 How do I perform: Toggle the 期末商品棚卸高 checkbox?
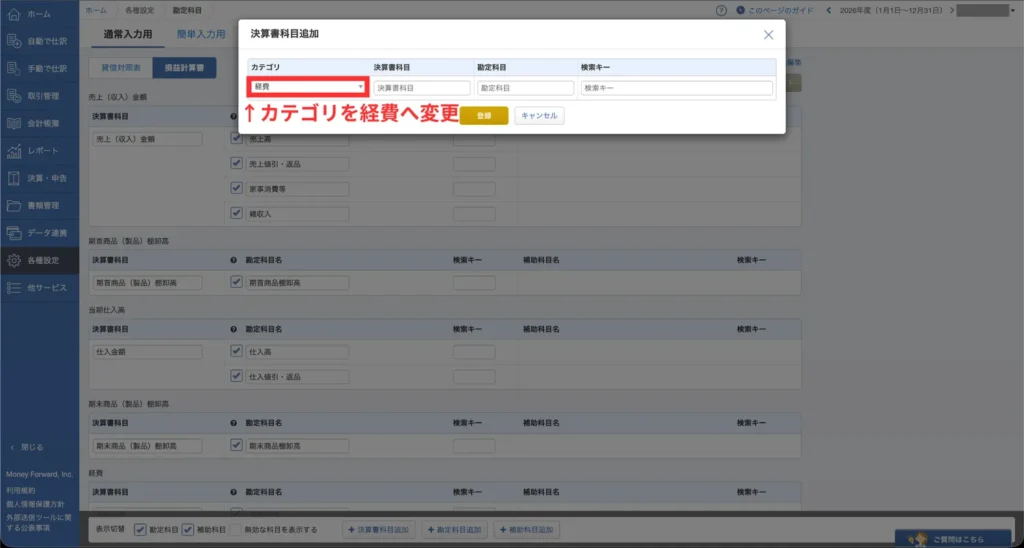[x=236, y=445]
